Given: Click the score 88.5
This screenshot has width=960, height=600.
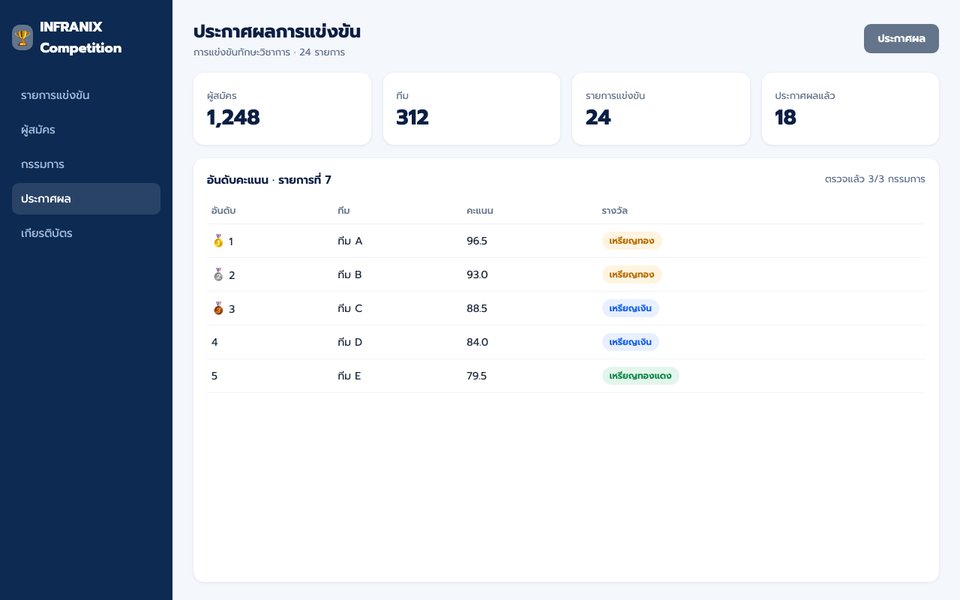Looking at the screenshot, I should pyautogui.click(x=477, y=308).
